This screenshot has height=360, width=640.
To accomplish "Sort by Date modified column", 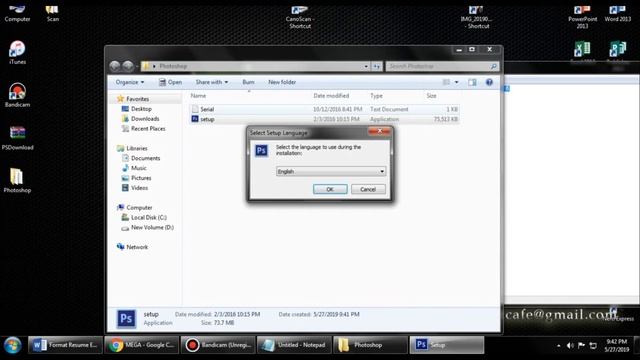I will pyautogui.click(x=331, y=96).
